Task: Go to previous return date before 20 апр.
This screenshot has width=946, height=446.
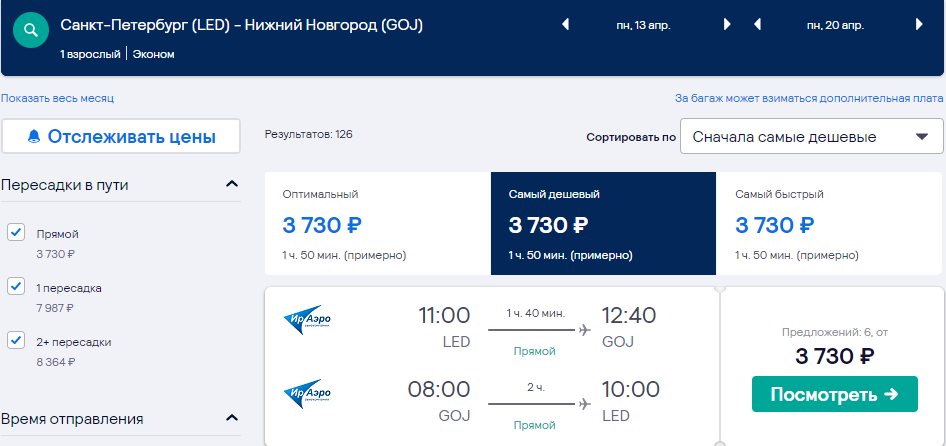Action: [x=758, y=25]
